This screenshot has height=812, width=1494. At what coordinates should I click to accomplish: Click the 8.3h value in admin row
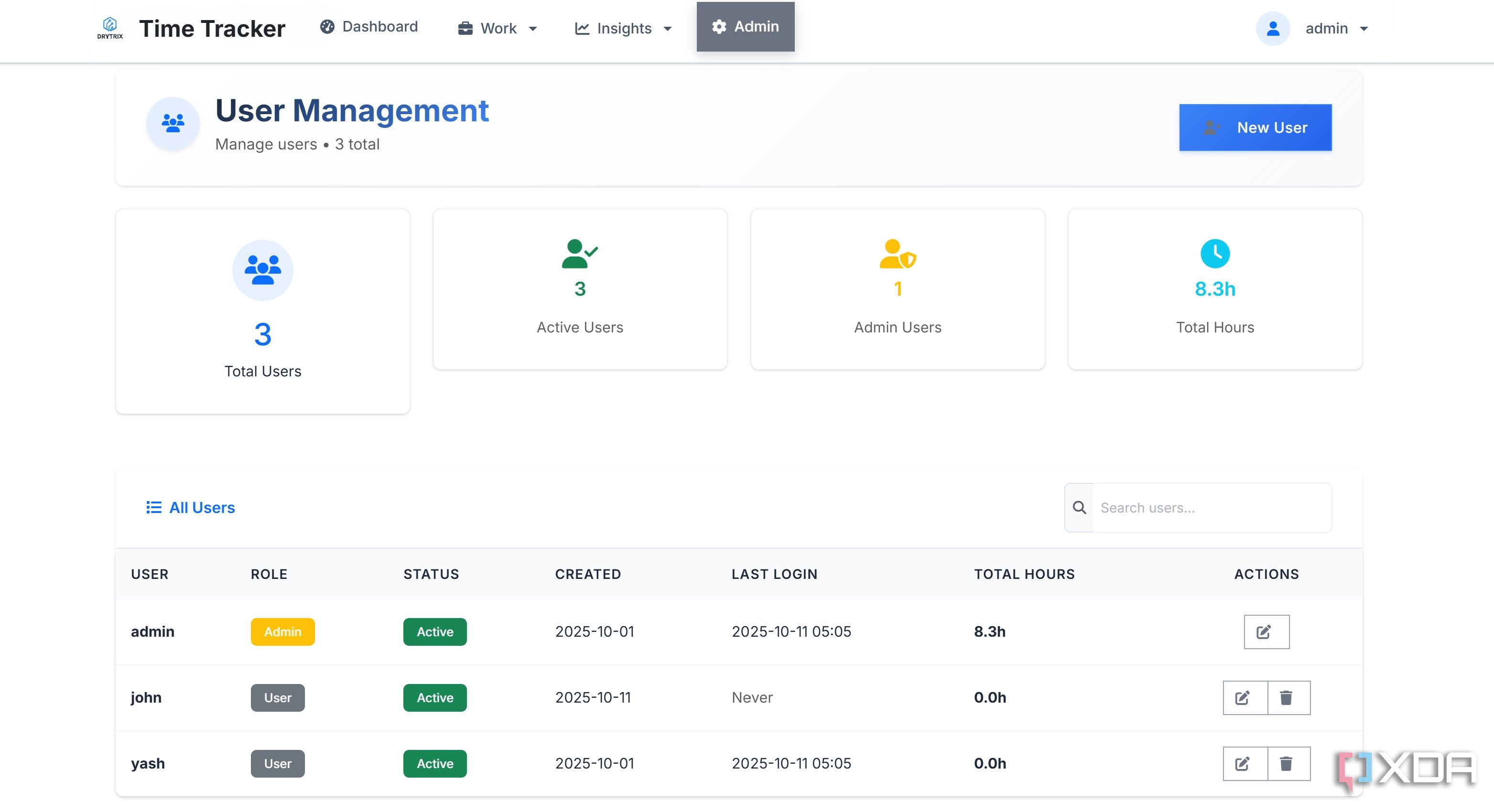989,632
